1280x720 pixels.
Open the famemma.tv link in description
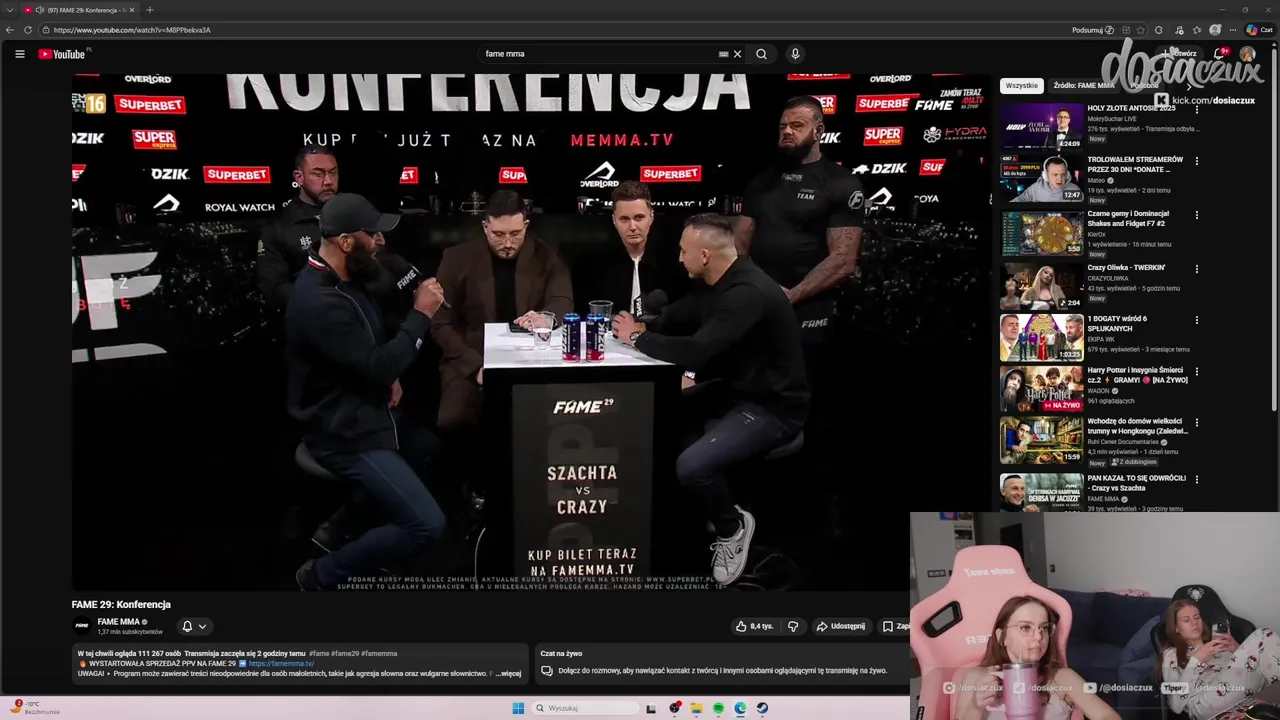pyautogui.click(x=281, y=664)
